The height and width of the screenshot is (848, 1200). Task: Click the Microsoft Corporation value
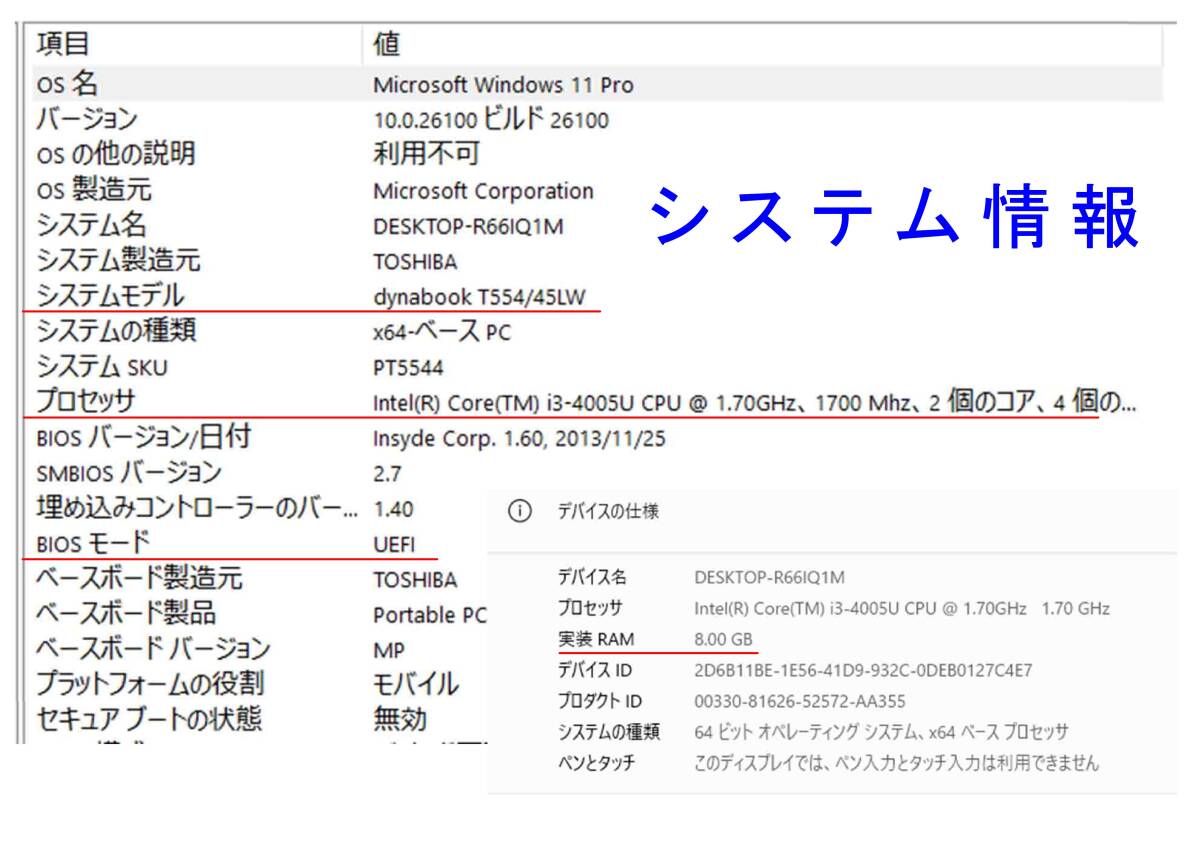pyautogui.click(x=483, y=191)
